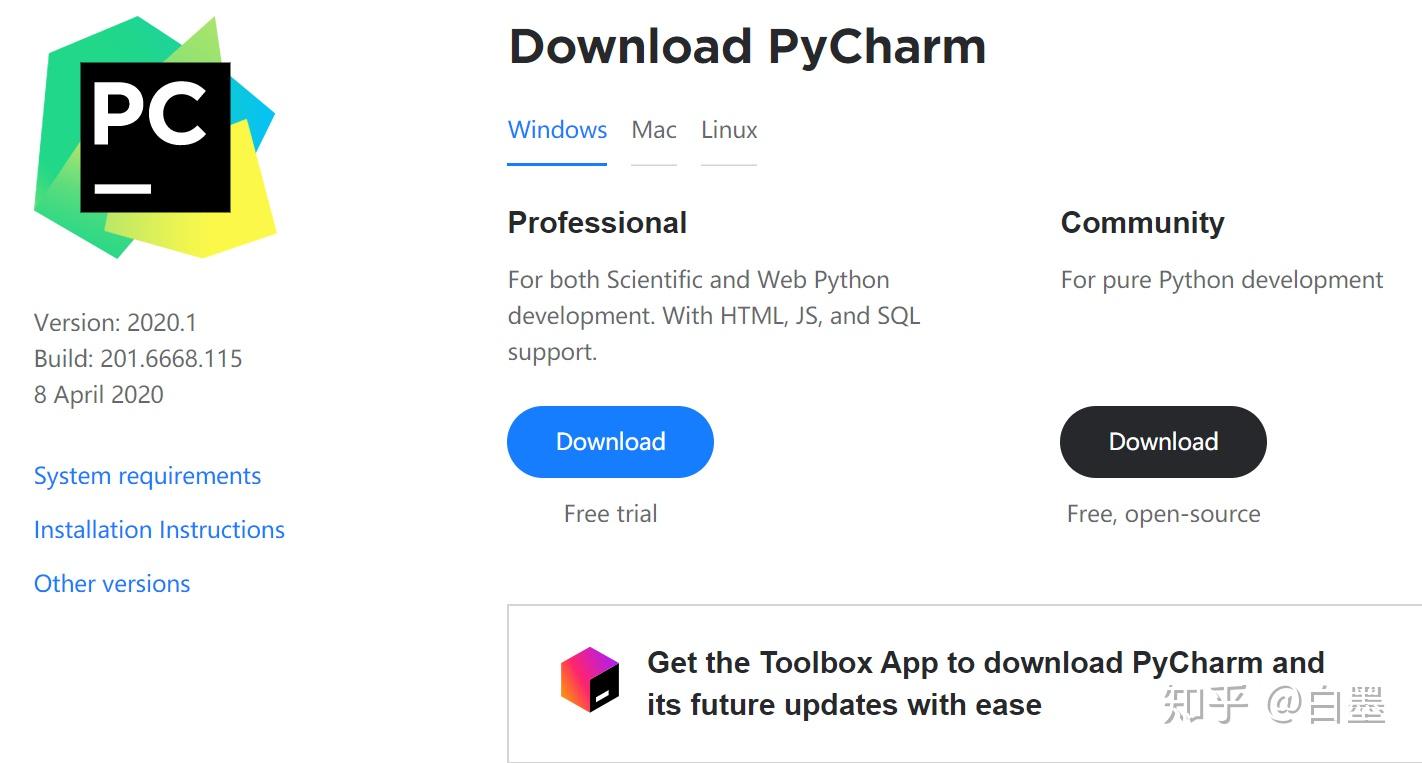Download PyCharm Community edition
Viewport: 1422px width, 763px height.
[1163, 441]
